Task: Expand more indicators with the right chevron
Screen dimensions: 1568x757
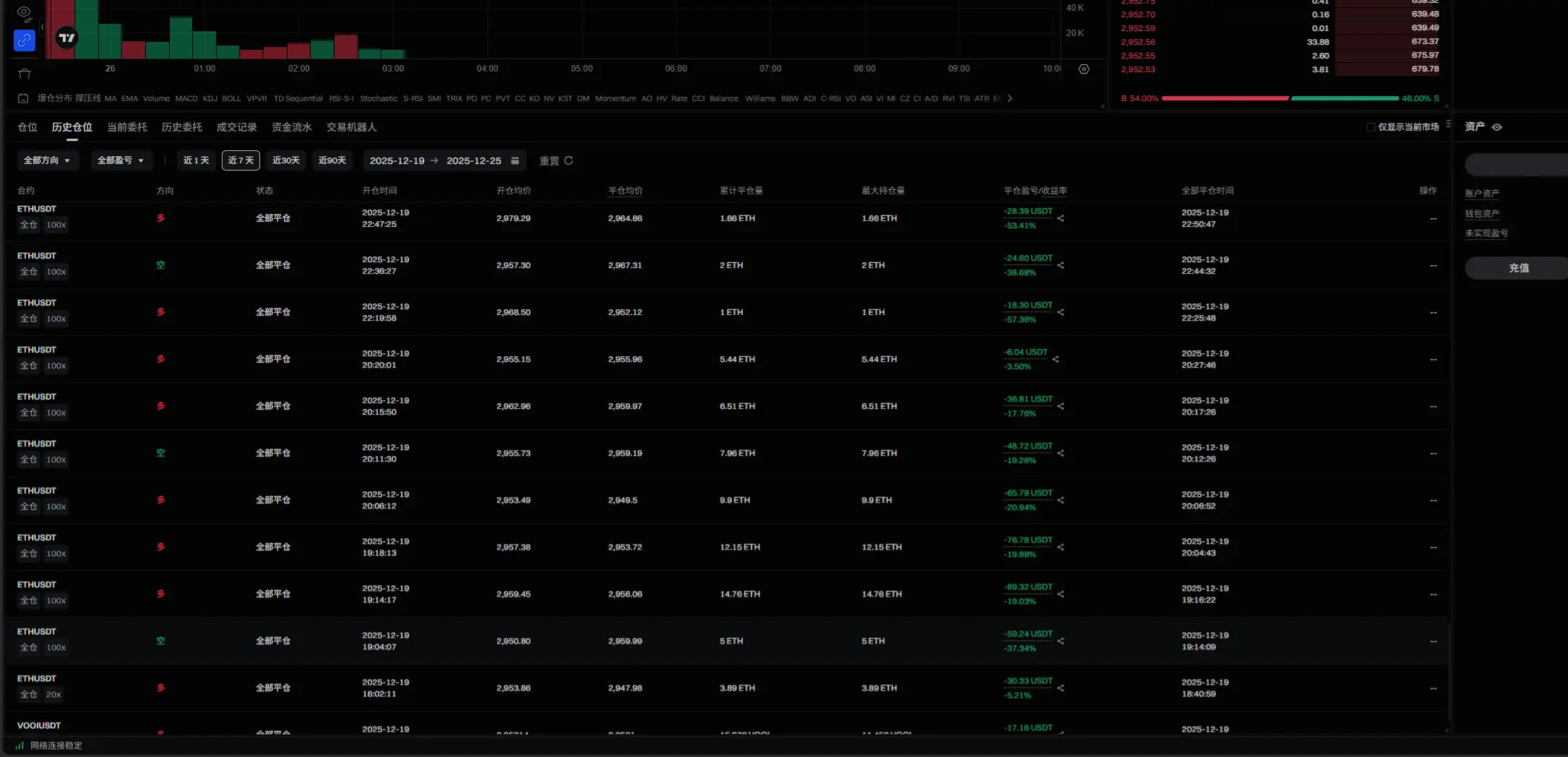Action: point(1010,98)
